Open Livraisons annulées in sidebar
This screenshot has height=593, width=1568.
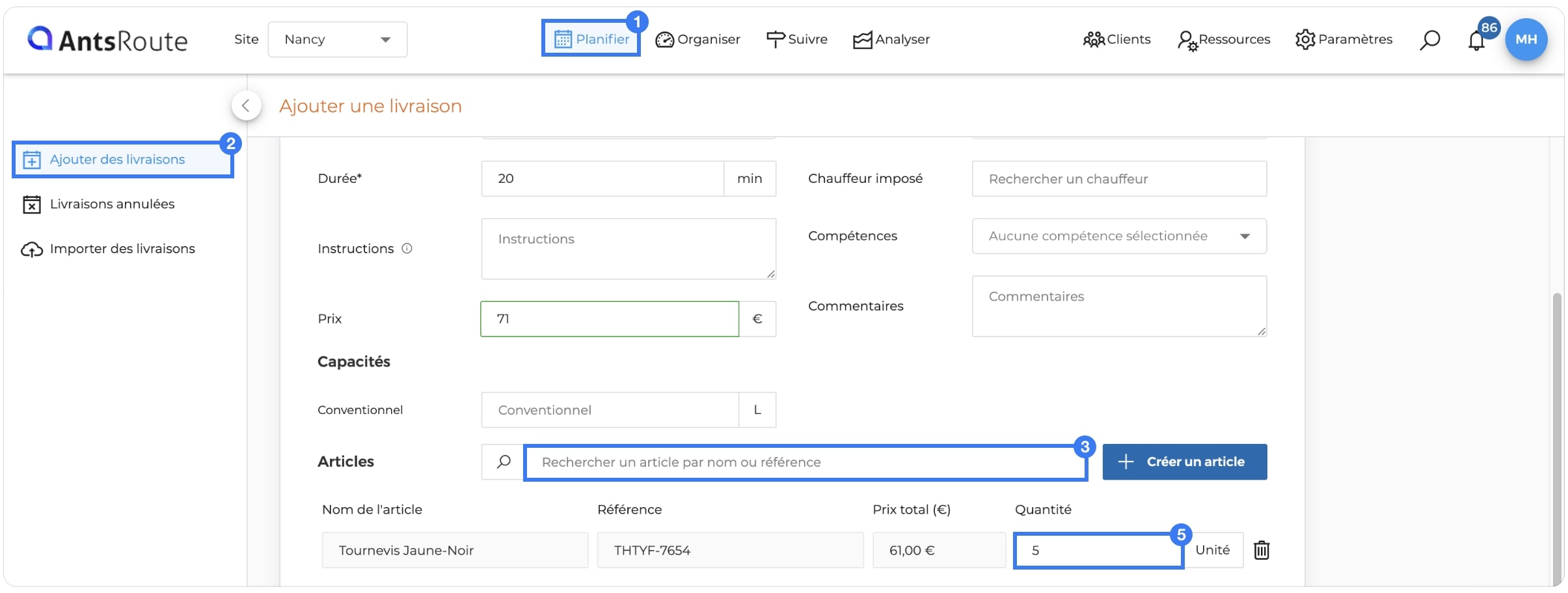[x=98, y=204]
